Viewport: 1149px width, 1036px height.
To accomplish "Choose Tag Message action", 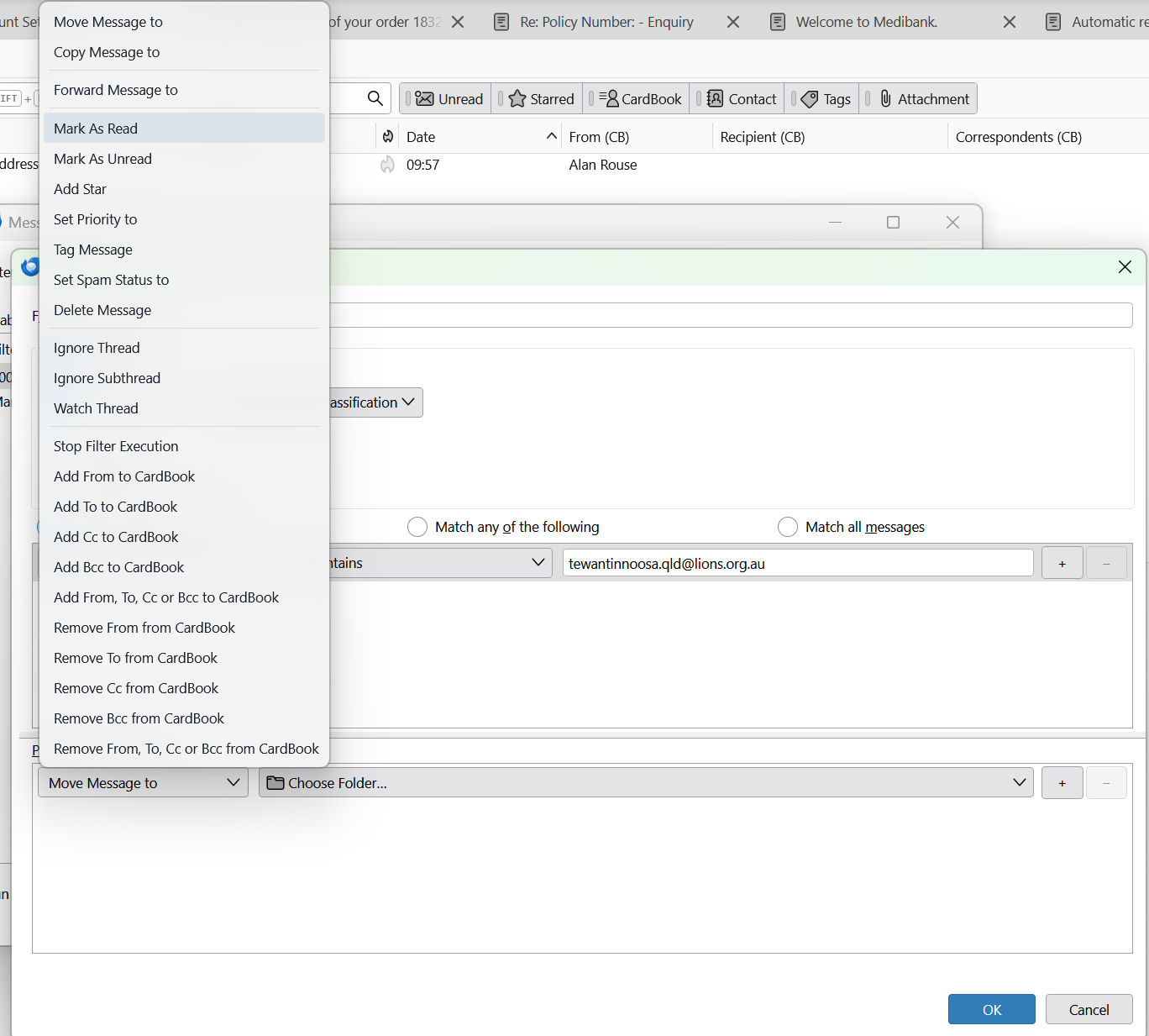I will [184, 250].
